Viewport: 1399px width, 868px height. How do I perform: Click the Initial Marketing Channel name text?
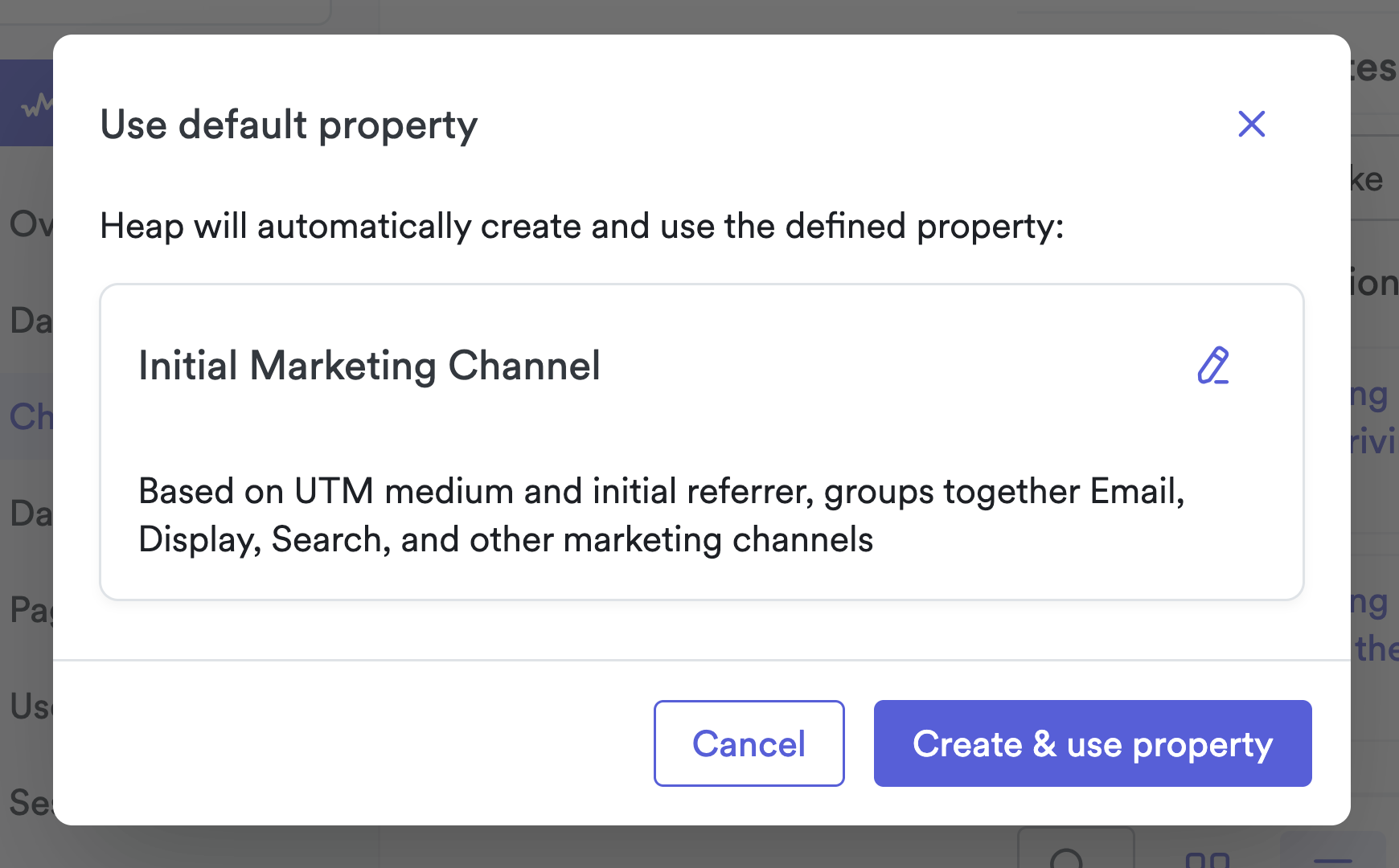click(x=369, y=366)
